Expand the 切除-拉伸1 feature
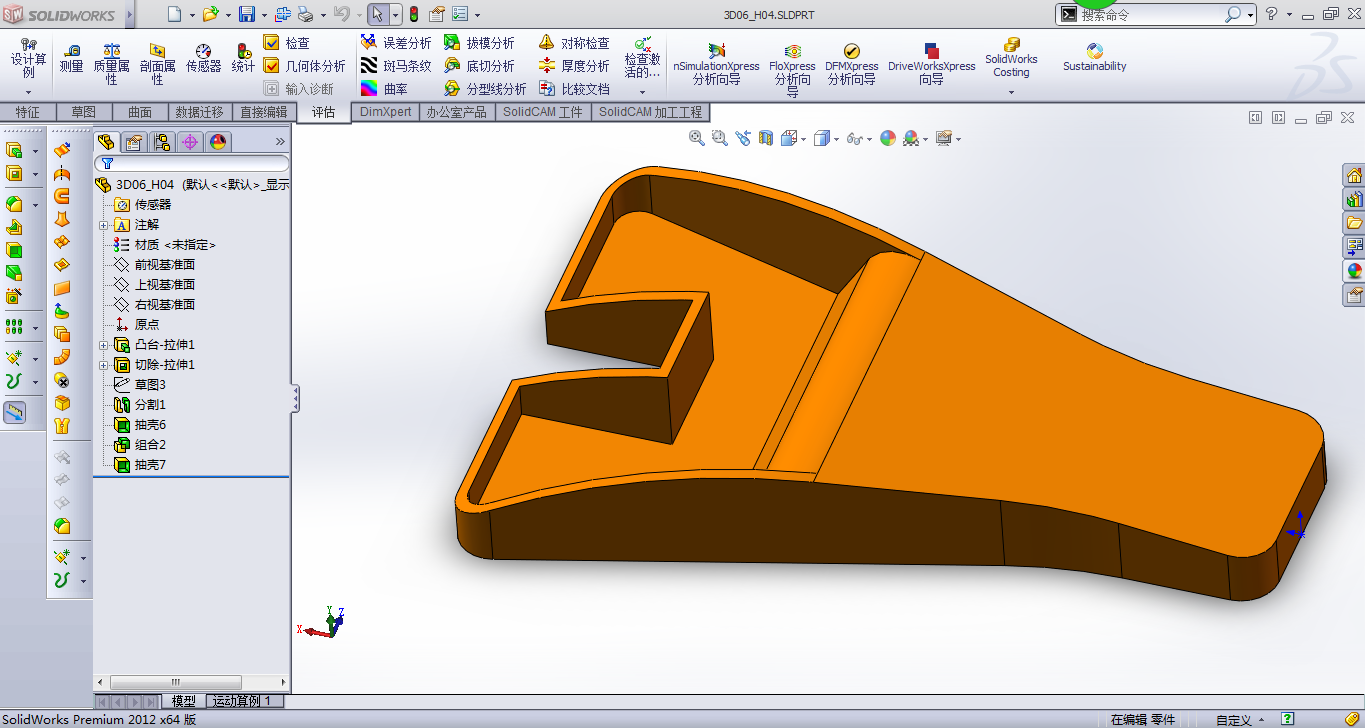1365x728 pixels. click(x=103, y=365)
